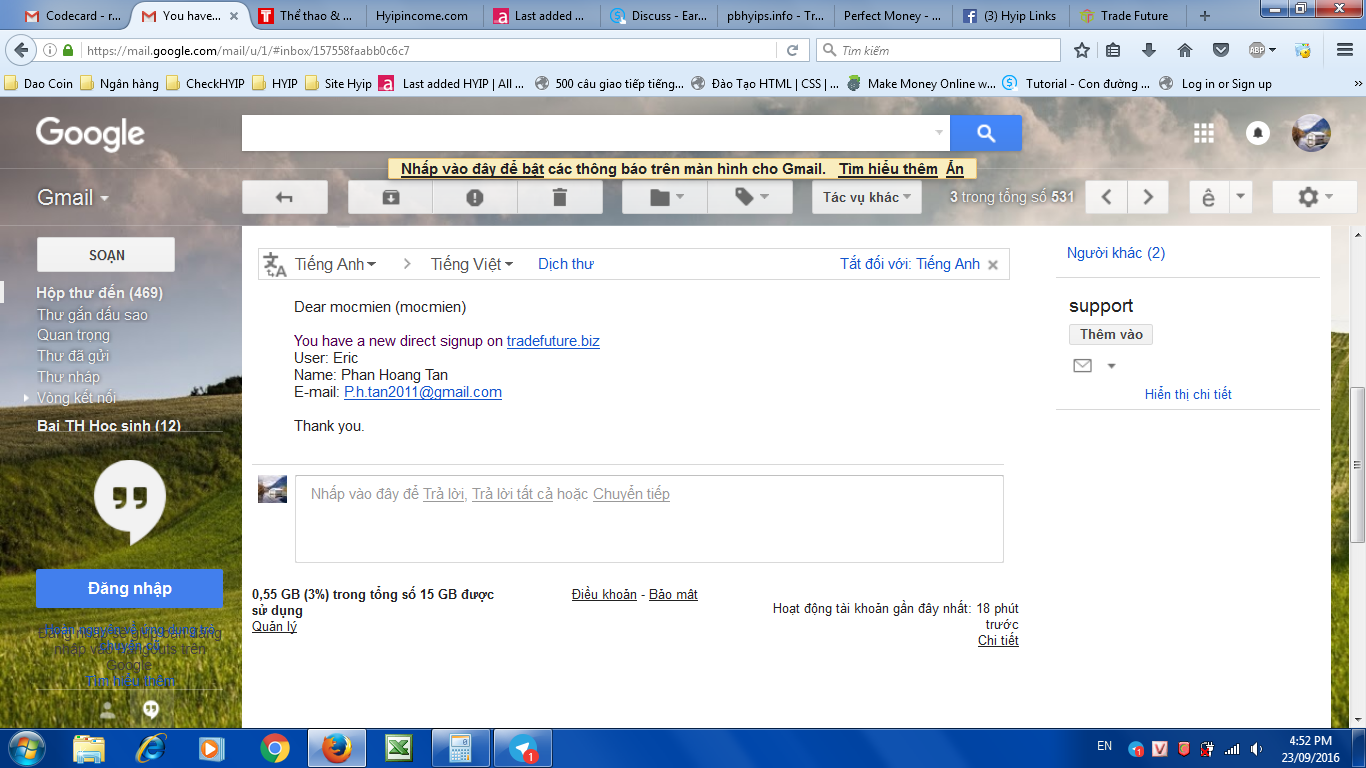Open Bai TH Hoc sinh label
This screenshot has height=768, width=1366.
(109, 426)
